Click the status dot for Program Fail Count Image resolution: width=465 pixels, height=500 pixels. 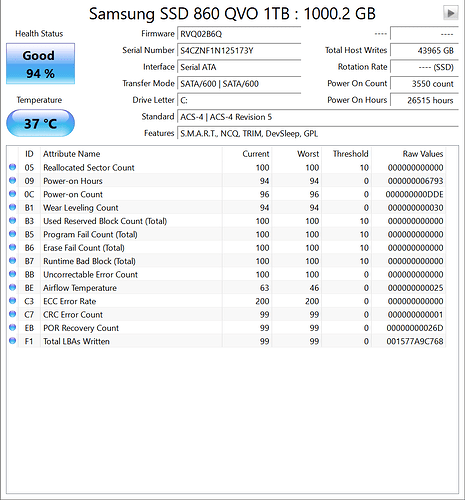(x=13, y=234)
